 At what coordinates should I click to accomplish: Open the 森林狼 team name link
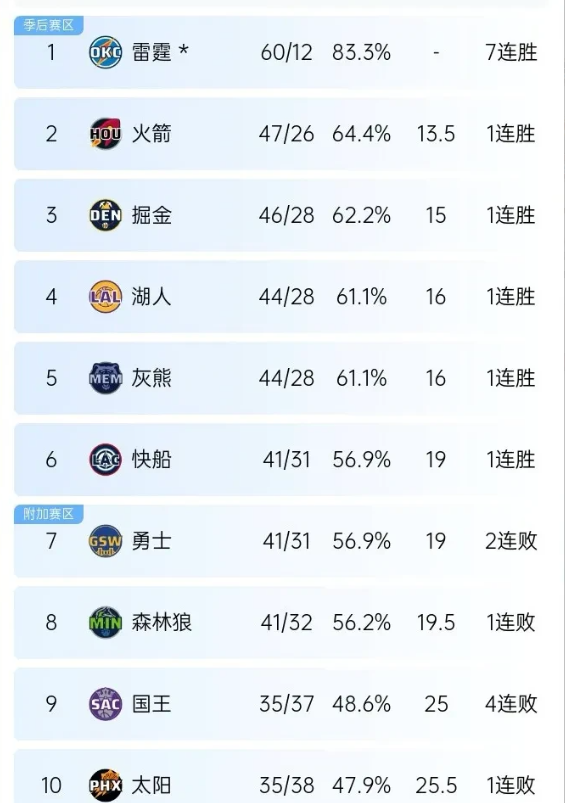pyautogui.click(x=162, y=623)
